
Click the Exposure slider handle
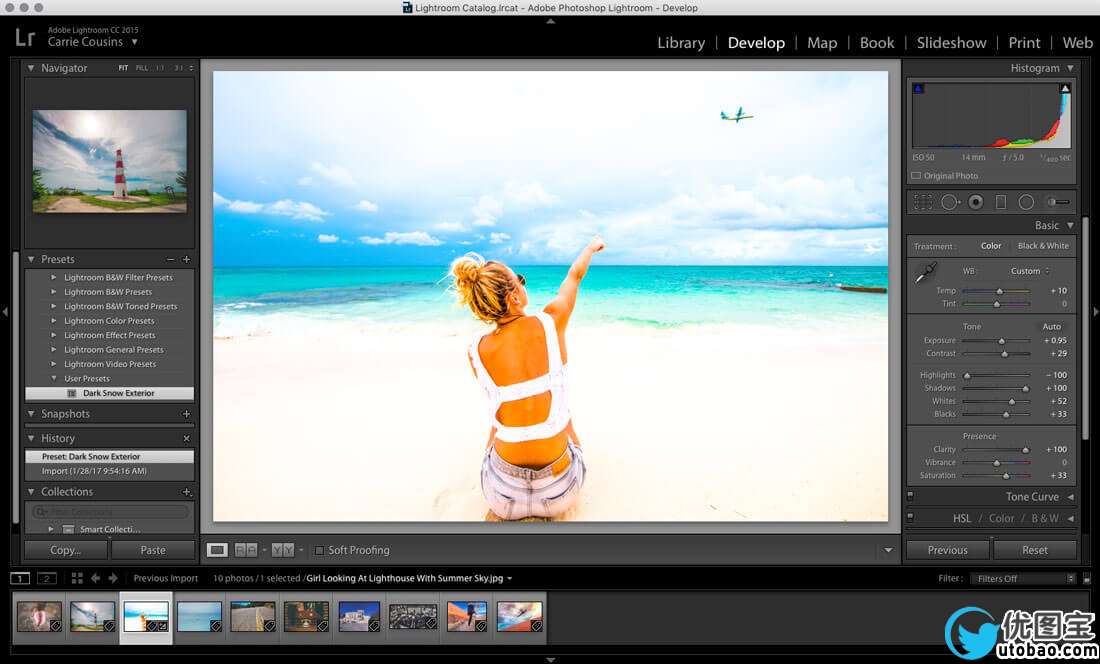[x=1002, y=341]
